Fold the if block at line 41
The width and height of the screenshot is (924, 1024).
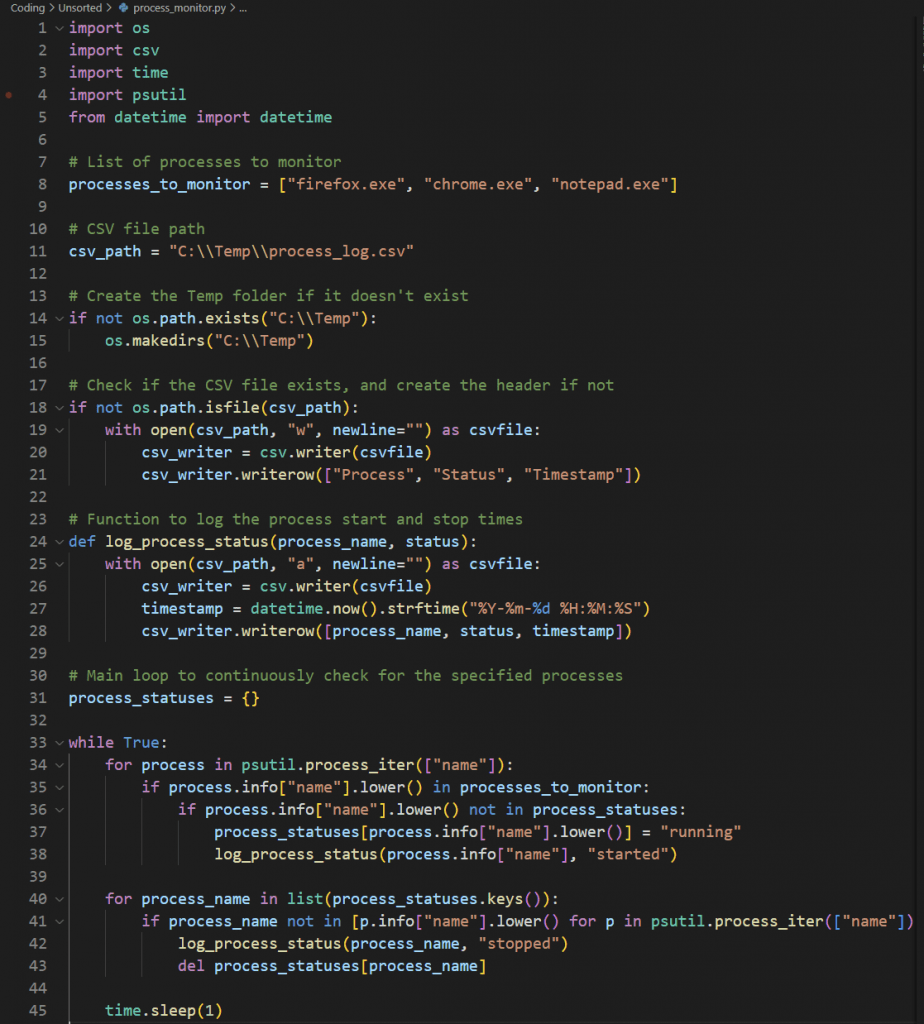(59, 921)
